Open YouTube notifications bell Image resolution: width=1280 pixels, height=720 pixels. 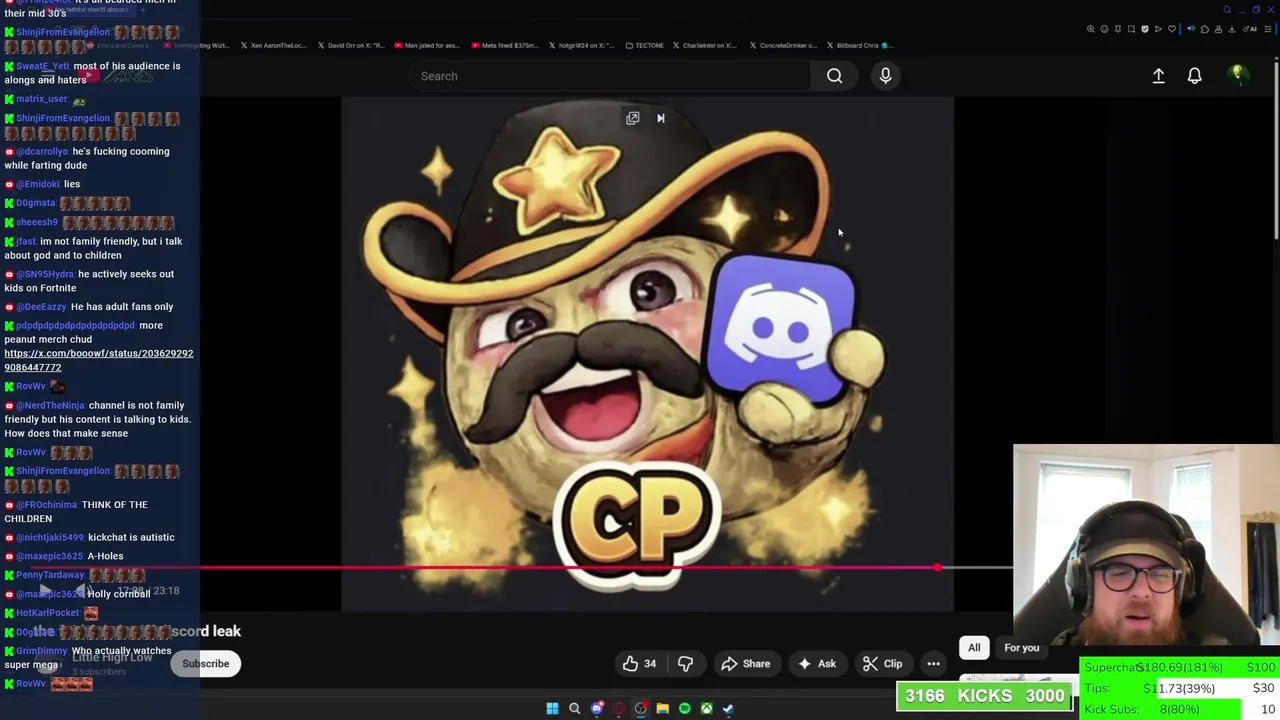[1194, 76]
